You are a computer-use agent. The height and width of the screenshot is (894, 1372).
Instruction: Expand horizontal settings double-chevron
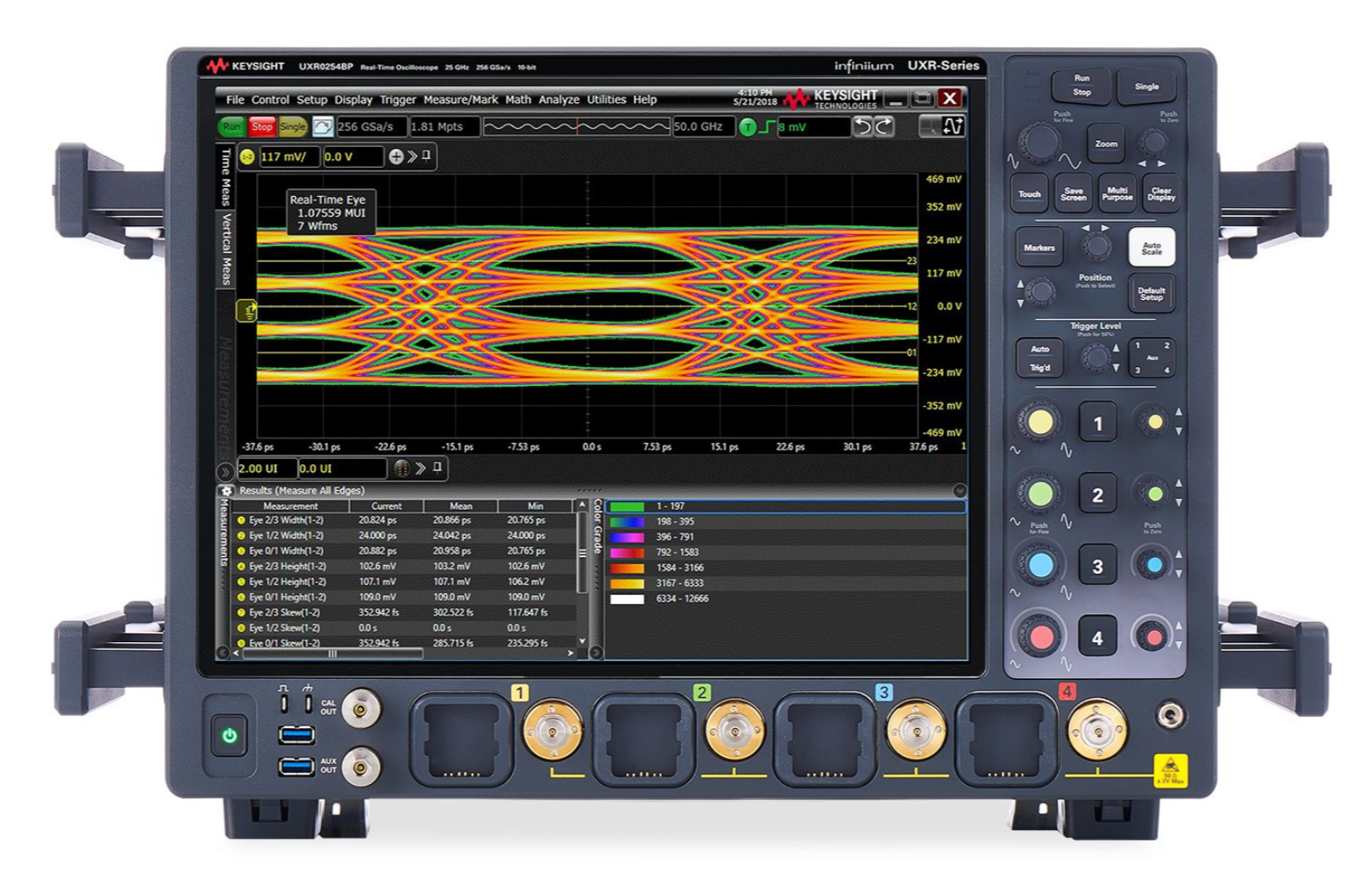coord(420,468)
